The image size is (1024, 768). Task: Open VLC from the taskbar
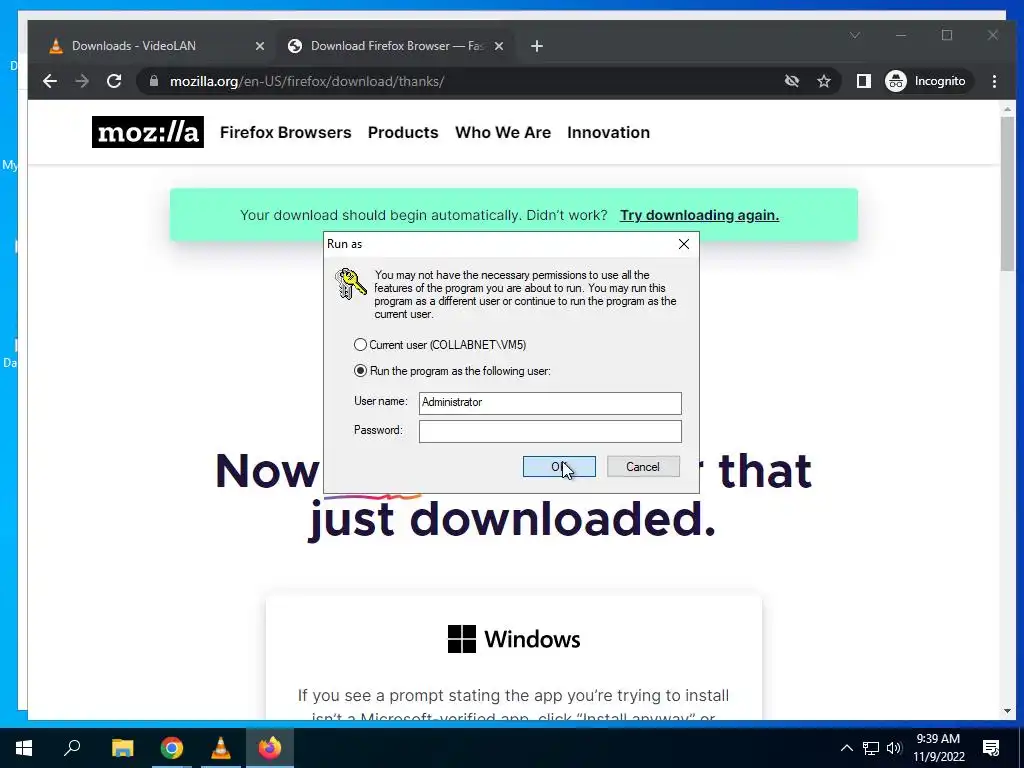click(221, 748)
